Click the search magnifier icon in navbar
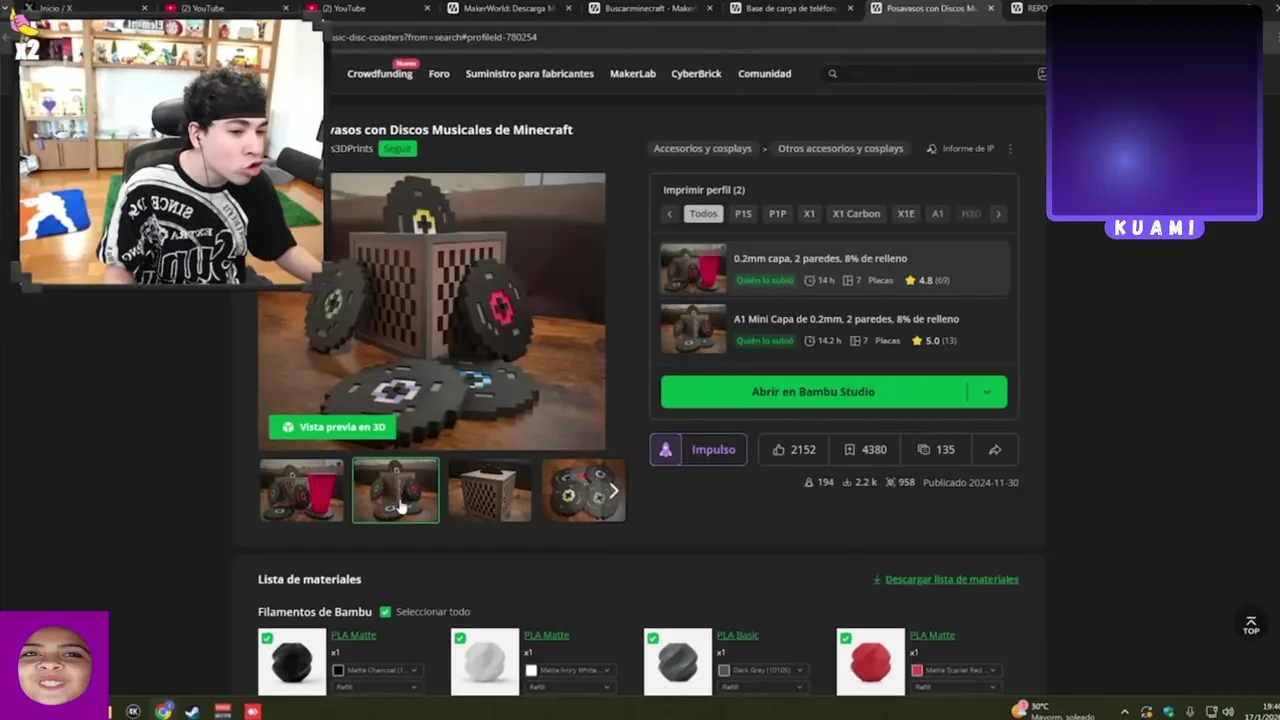The height and width of the screenshot is (720, 1280). [x=832, y=74]
